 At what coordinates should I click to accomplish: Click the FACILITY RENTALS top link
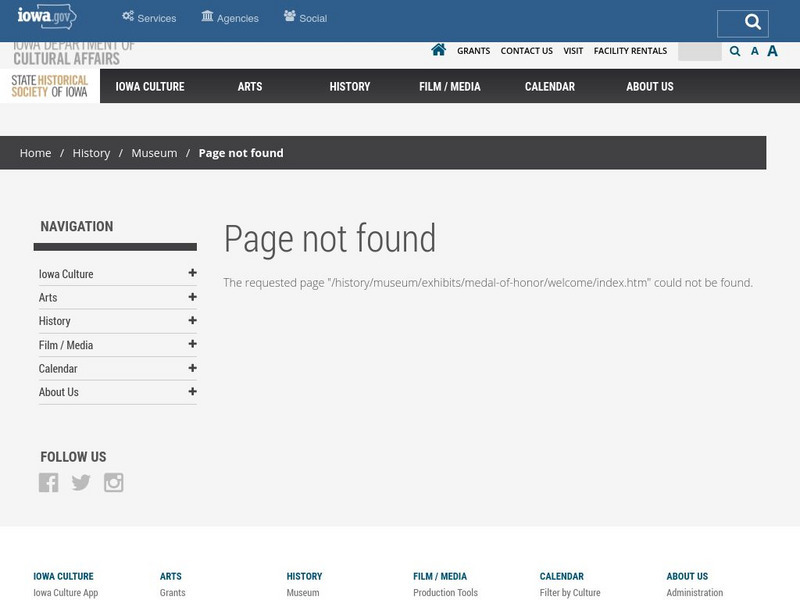[x=631, y=51]
